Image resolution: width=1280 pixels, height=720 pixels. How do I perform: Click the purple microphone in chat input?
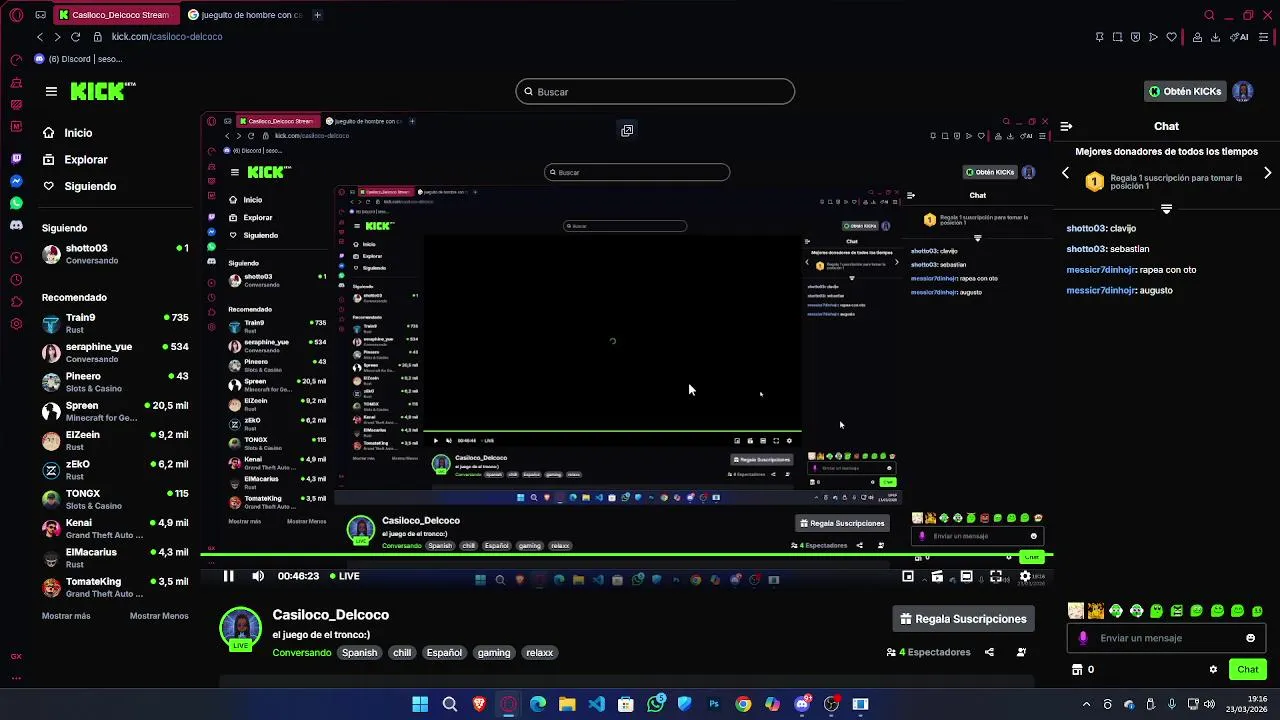(1084, 638)
